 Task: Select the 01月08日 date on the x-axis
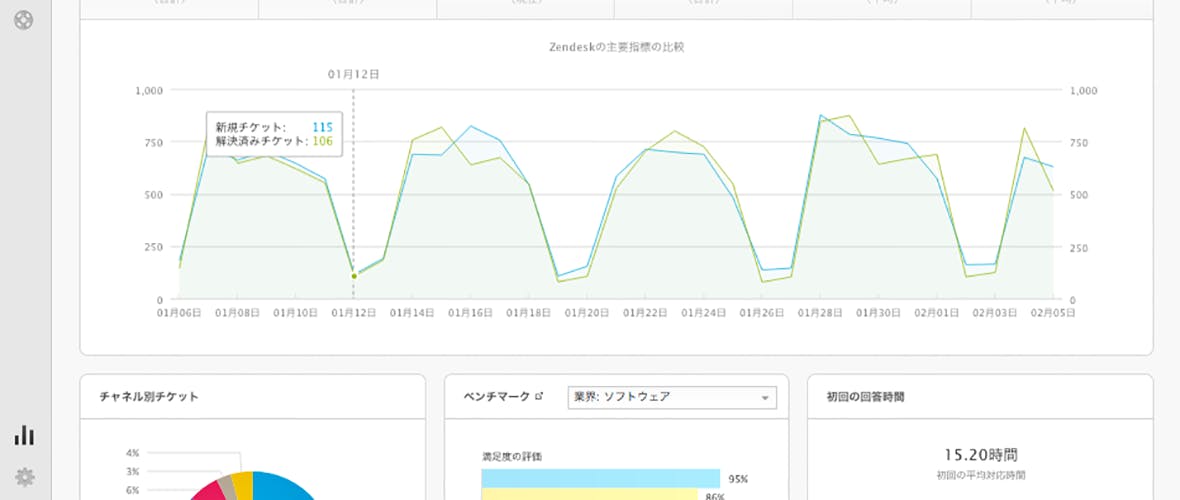236,312
